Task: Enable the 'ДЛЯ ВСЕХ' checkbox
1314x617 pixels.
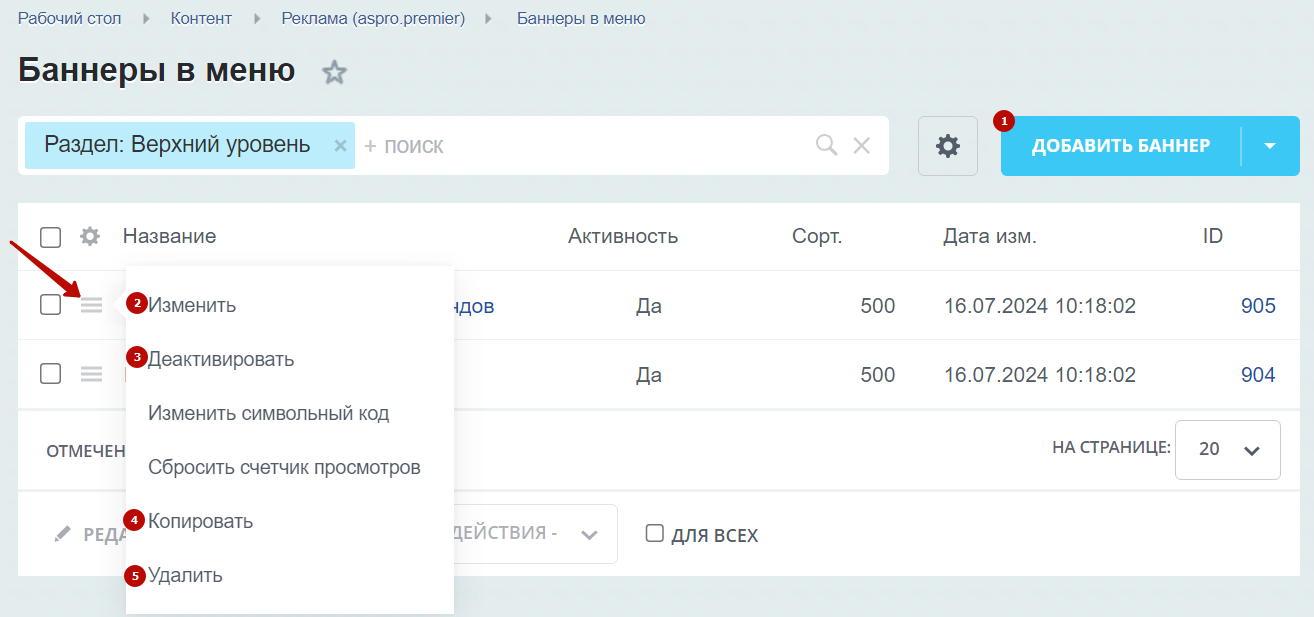Action: click(654, 533)
